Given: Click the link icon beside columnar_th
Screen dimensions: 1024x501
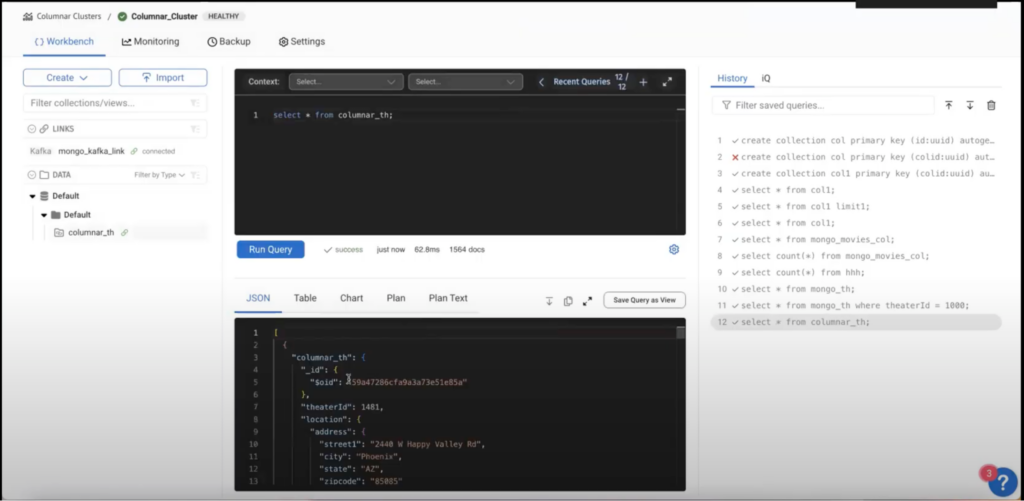Looking at the screenshot, I should 124,232.
